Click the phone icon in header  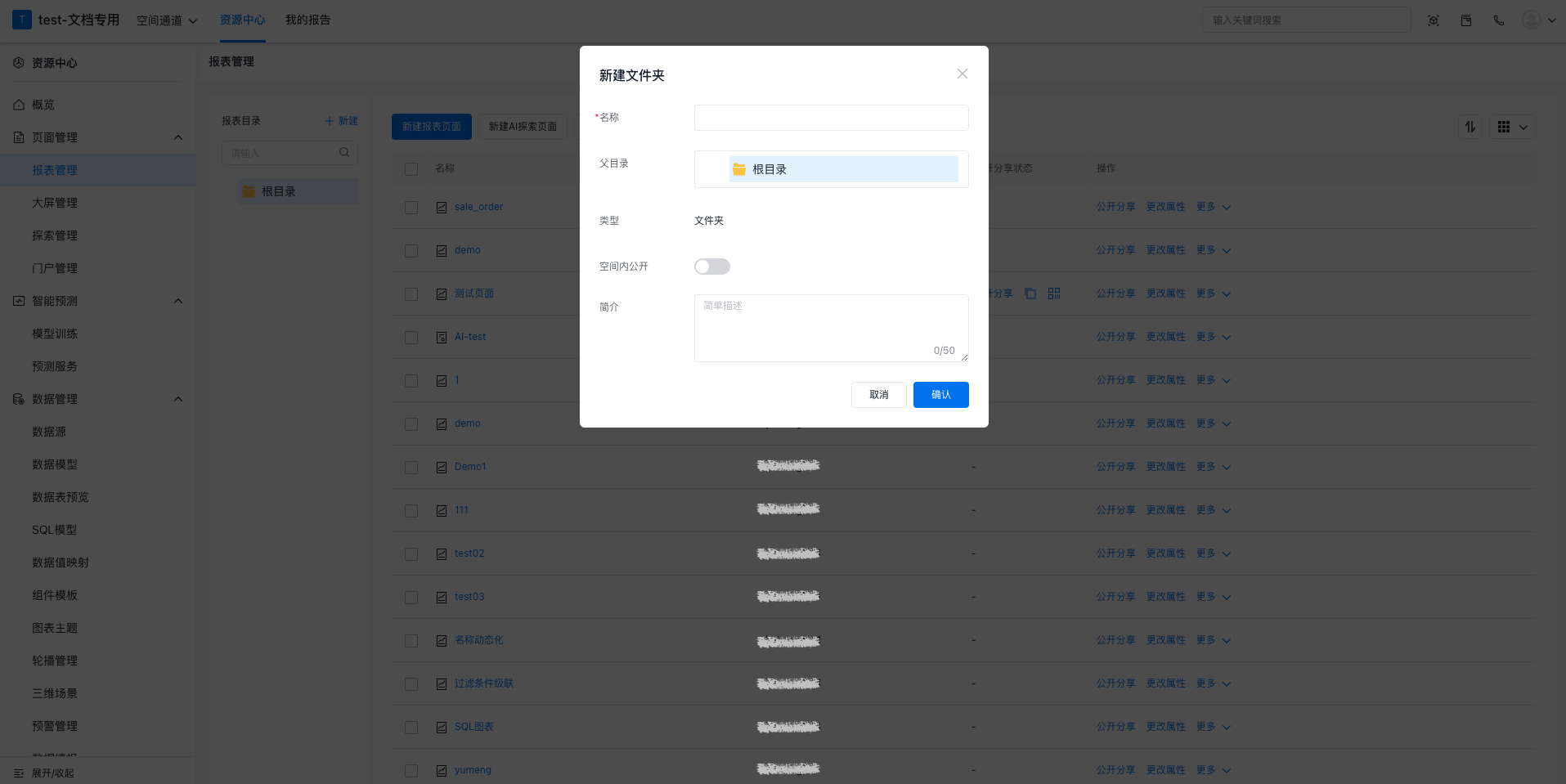tap(1499, 20)
